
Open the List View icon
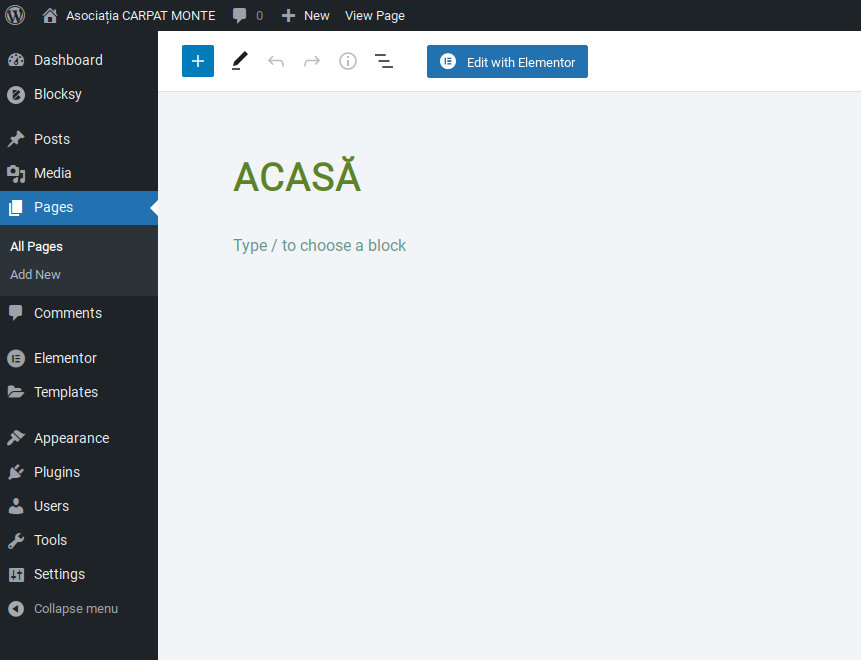[x=384, y=61]
